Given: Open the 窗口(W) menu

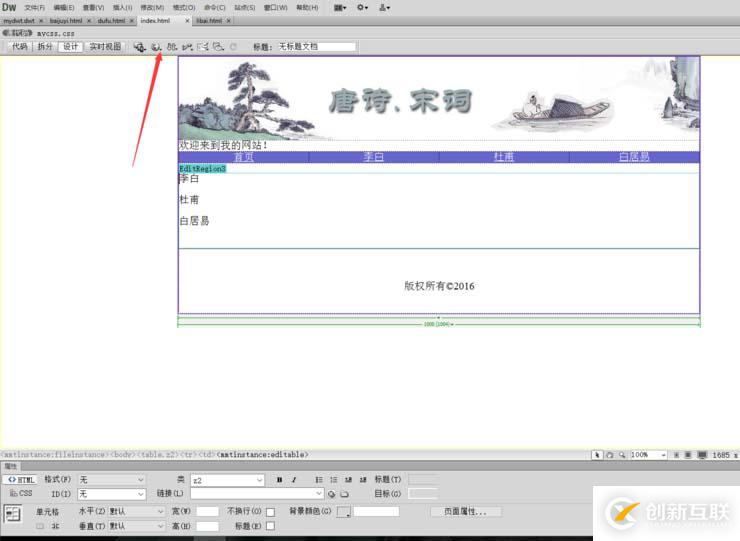Looking at the screenshot, I should point(276,8).
